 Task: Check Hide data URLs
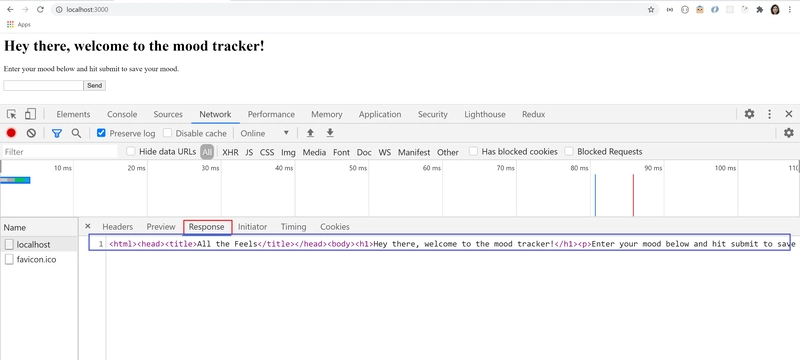coord(131,151)
